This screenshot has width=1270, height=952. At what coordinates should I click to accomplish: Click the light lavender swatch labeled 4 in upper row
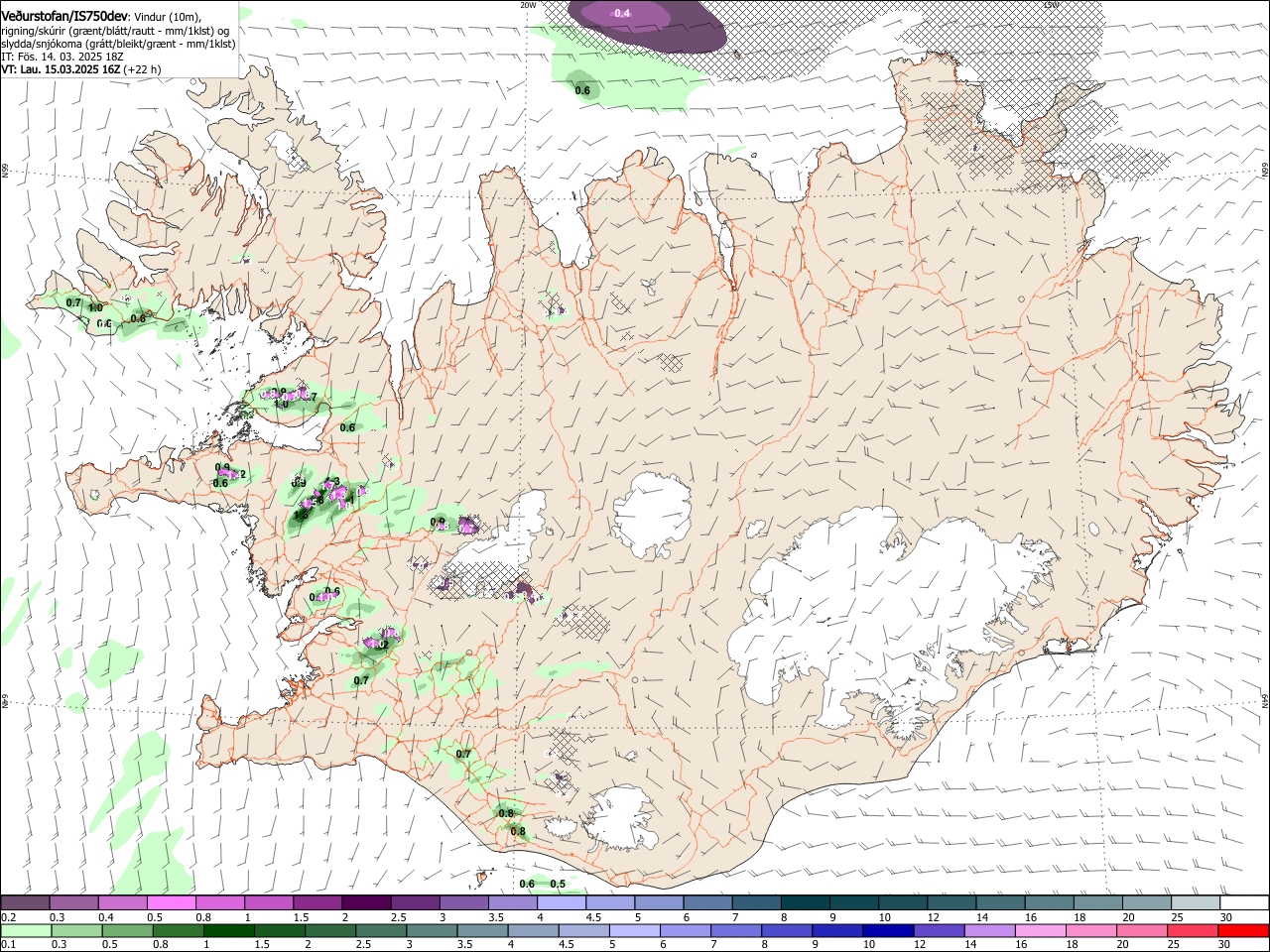pos(560,903)
